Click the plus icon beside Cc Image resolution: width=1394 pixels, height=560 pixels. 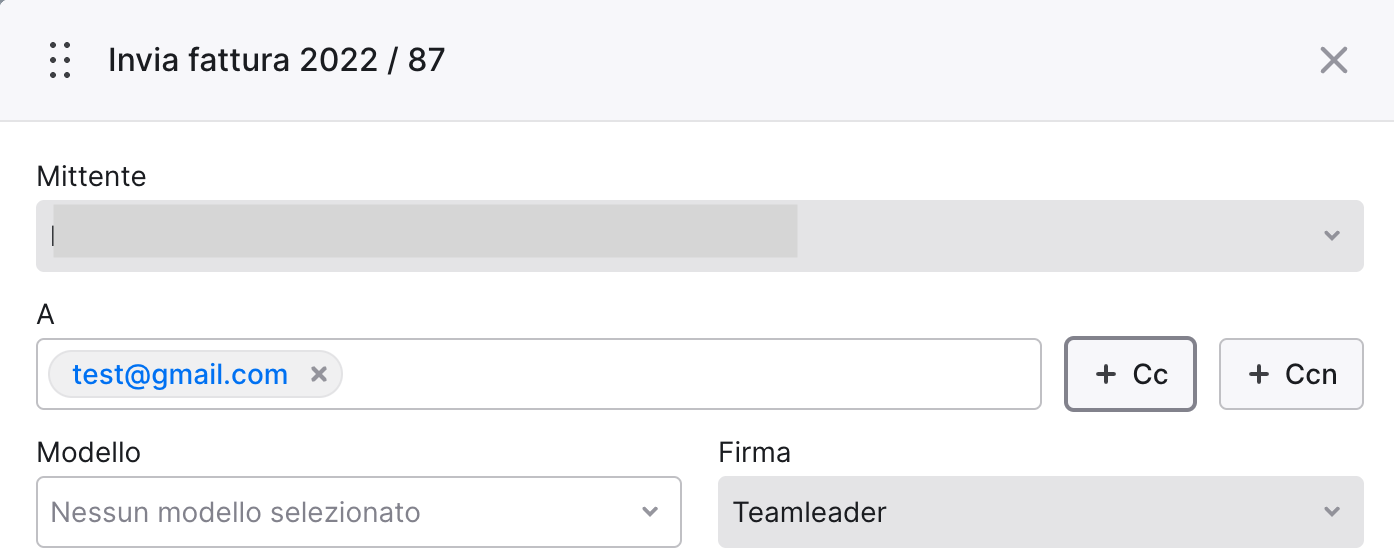coord(1105,375)
